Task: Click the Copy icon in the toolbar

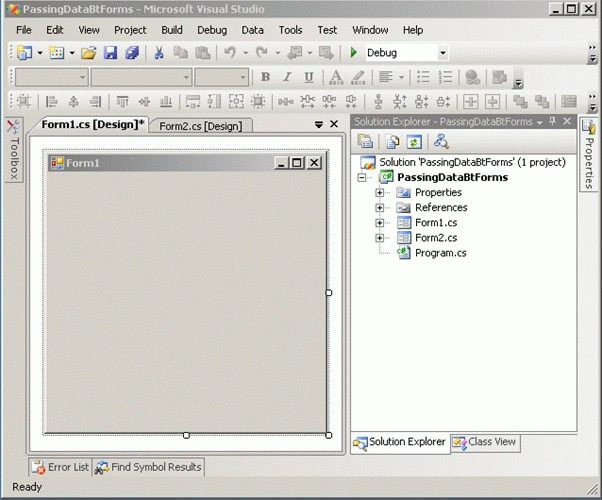Action: pos(180,53)
